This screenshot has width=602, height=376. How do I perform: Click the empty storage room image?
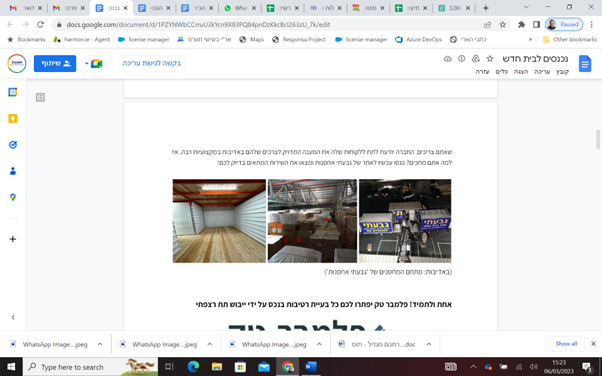219,221
